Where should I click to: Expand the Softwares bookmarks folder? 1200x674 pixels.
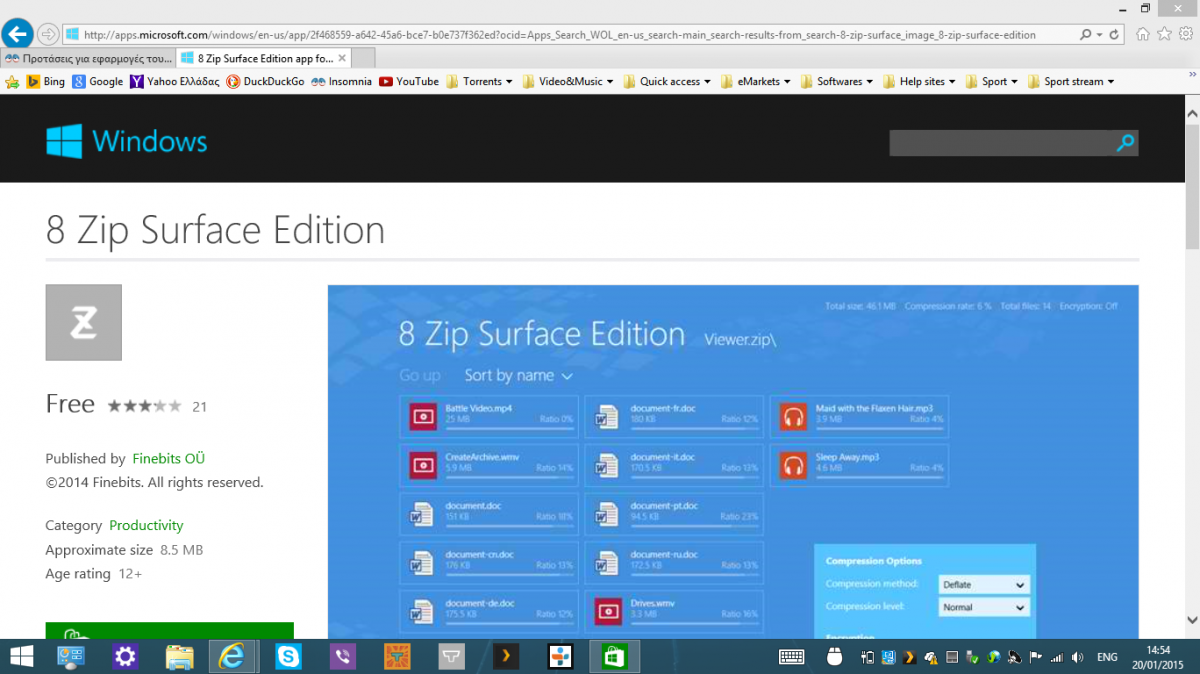coord(836,82)
